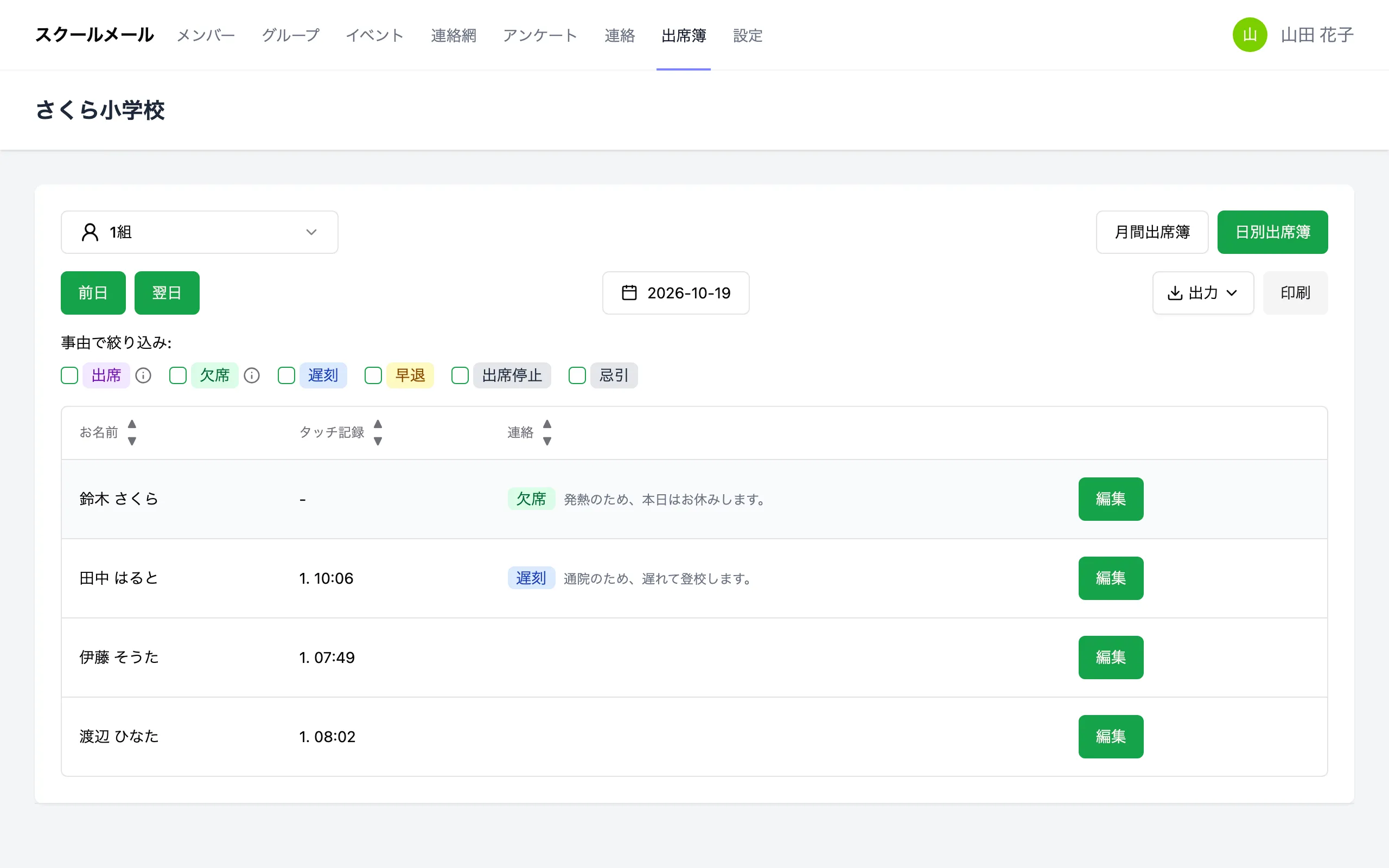Click the touch time 1. 08:02
This screenshot has width=1389, height=868.
[x=327, y=737]
